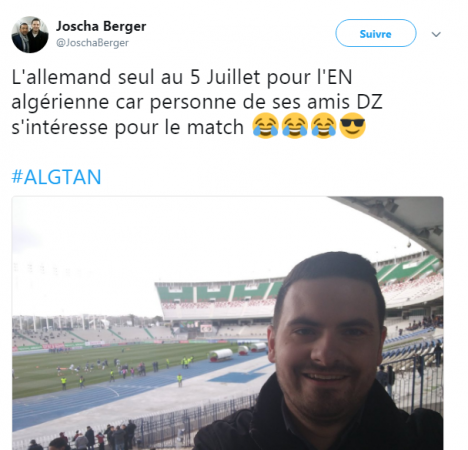Expand the chevron menu beside Suivre

click(x=436, y=34)
